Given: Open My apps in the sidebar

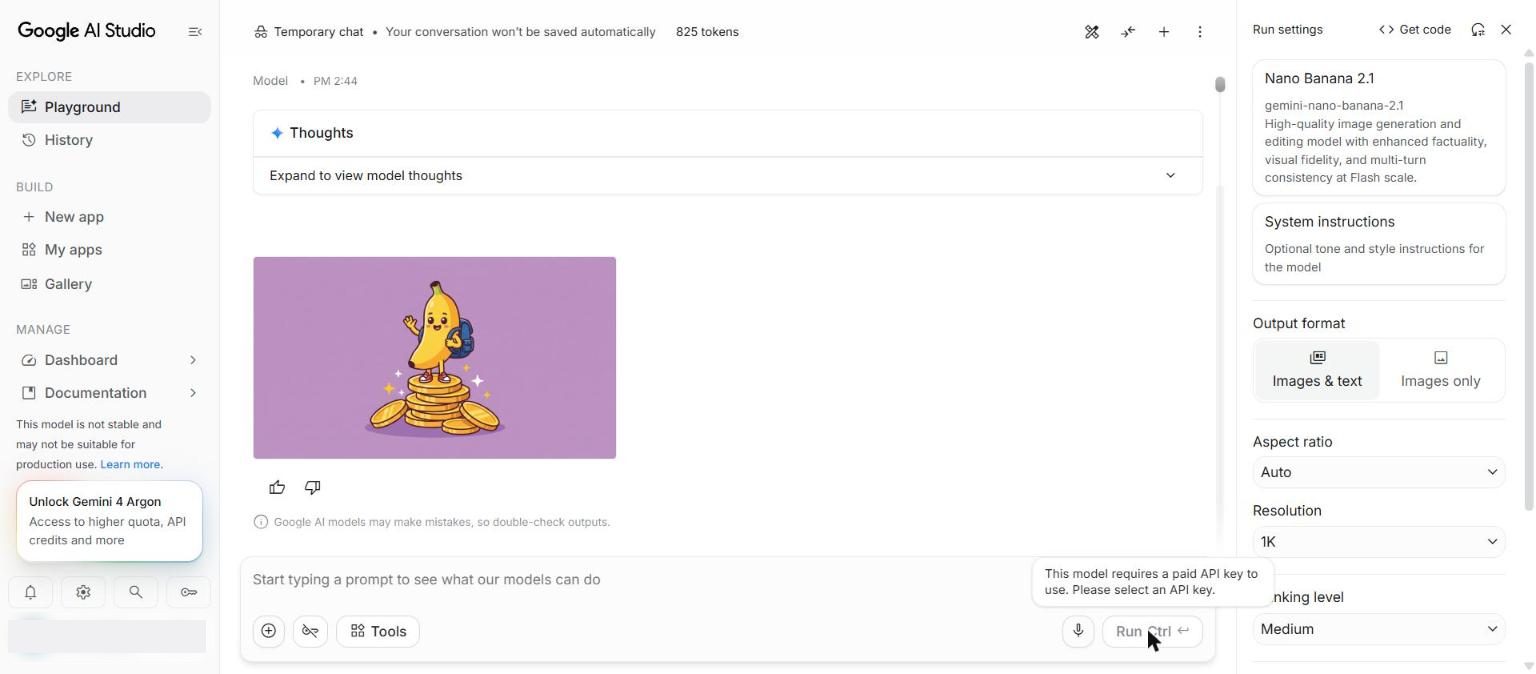Looking at the screenshot, I should 109,250.
